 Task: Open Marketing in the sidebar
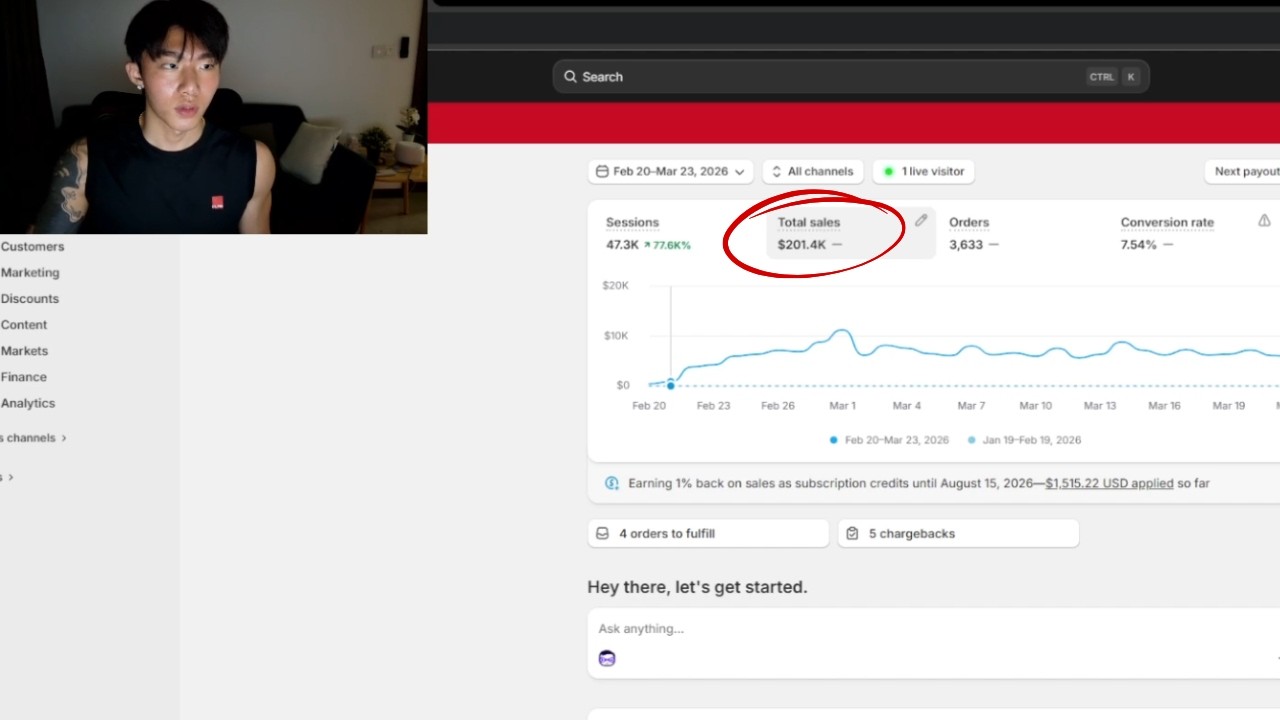point(30,272)
